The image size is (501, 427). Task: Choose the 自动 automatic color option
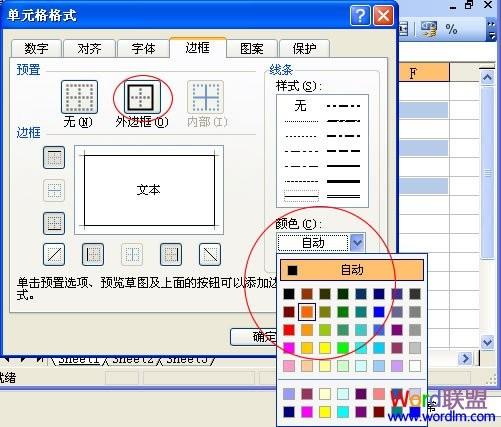352,270
